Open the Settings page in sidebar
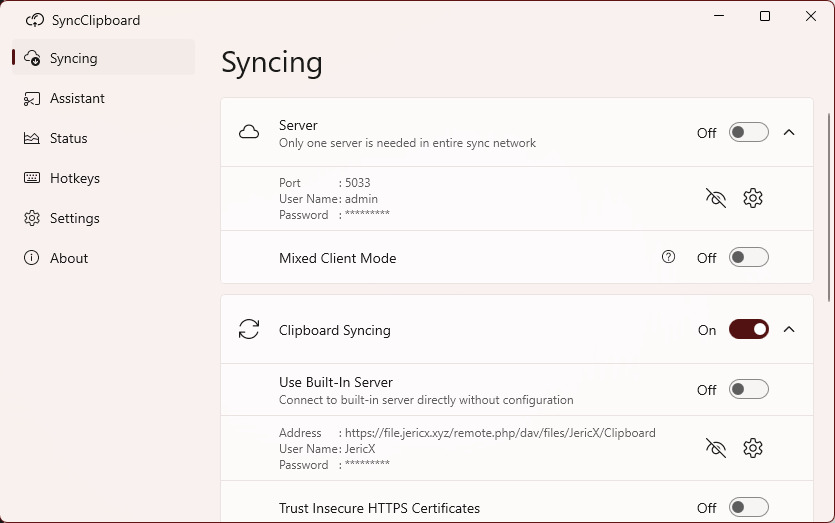 [x=104, y=218]
